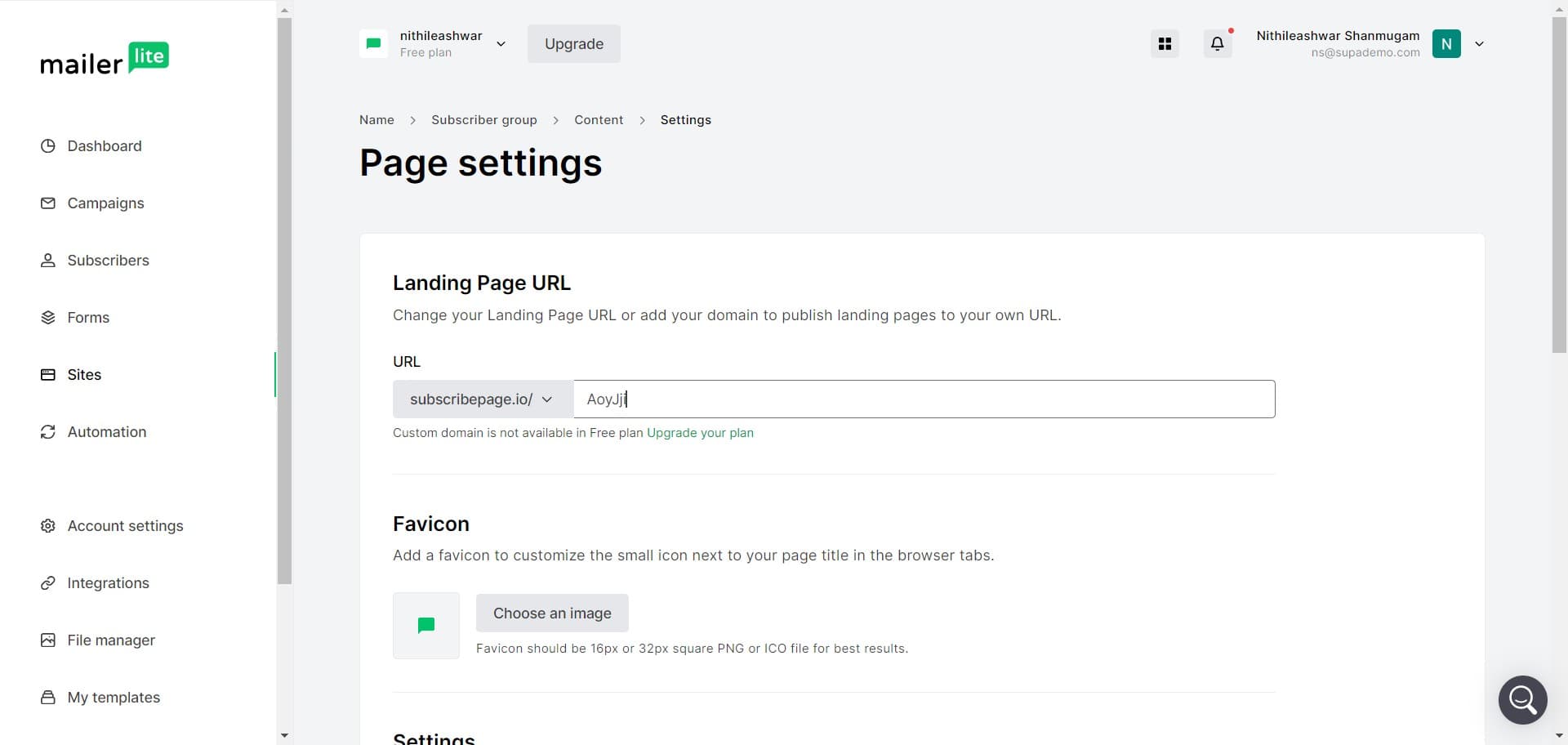Image resolution: width=1568 pixels, height=745 pixels.
Task: Go to Dashboard in the sidebar
Action: tap(104, 146)
